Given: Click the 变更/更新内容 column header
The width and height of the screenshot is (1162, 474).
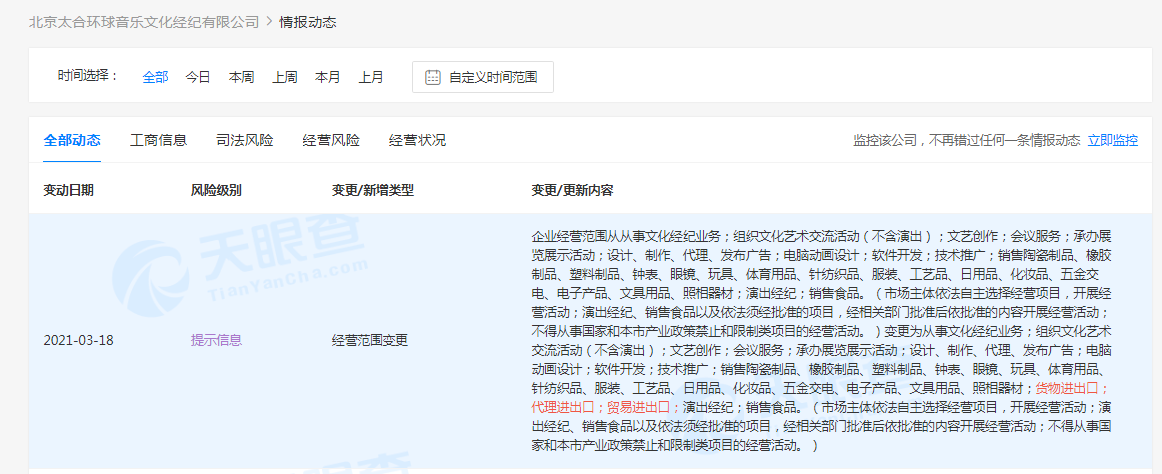Looking at the screenshot, I should point(572,190).
